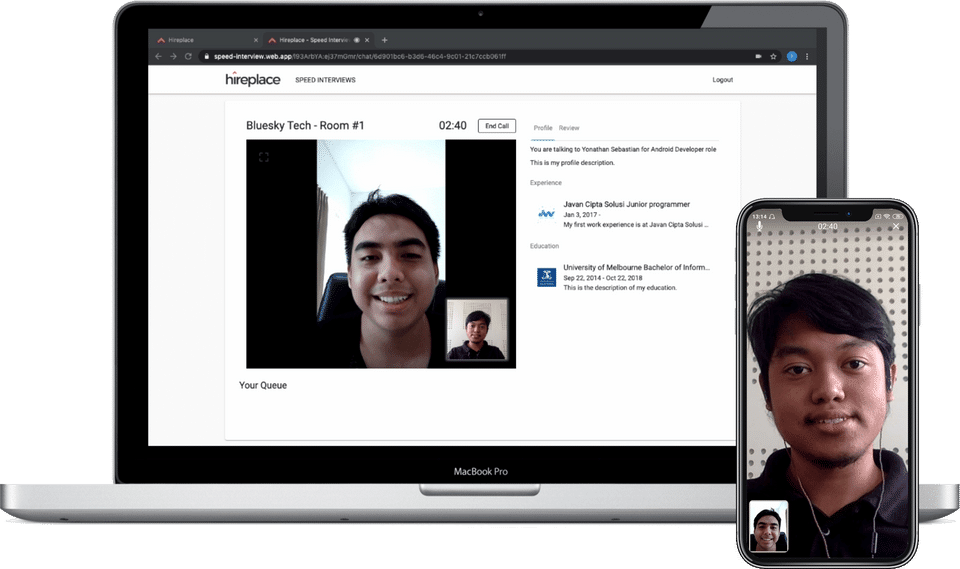The height and width of the screenshot is (569, 960).
Task: Click the Bluesky Tech - Room #1 title
Action: pyautogui.click(x=305, y=126)
